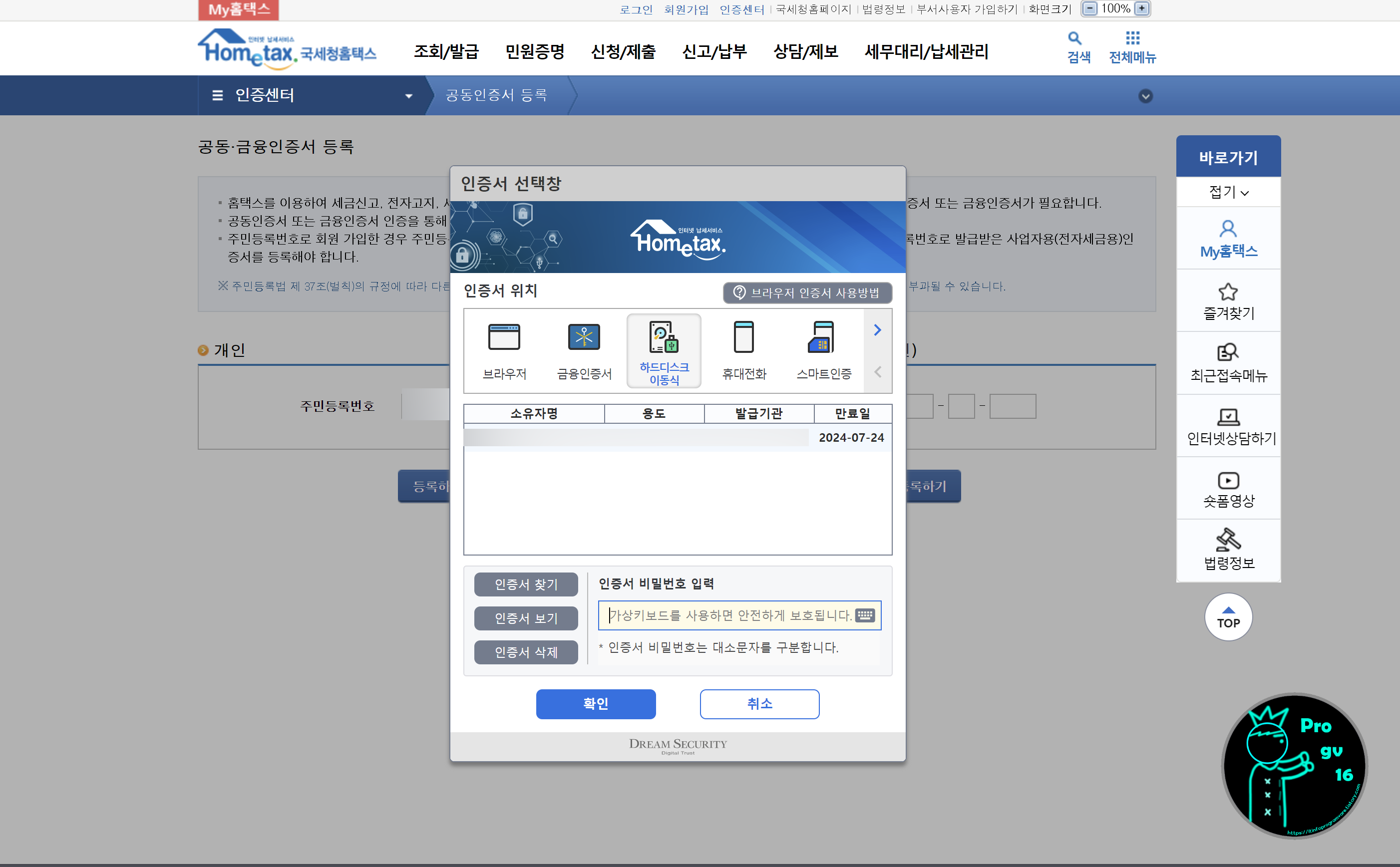Viewport: 1400px width, 867px height.
Task: Switch to 민원증명 menu
Action: [x=535, y=52]
